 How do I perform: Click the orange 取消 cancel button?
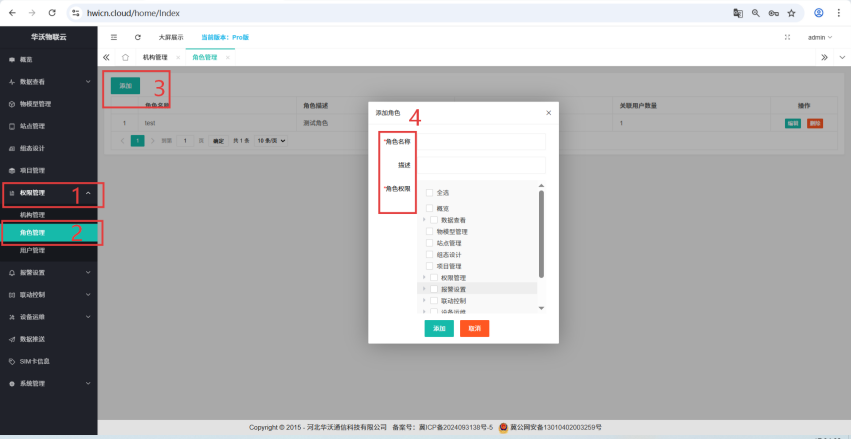[474, 328]
